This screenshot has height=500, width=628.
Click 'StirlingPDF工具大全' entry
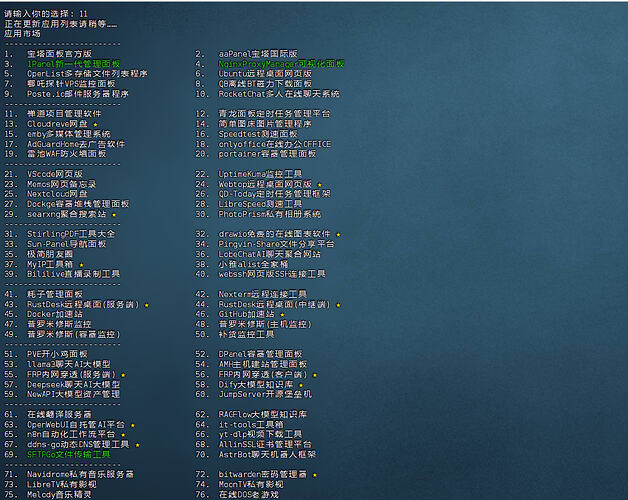(x=71, y=234)
